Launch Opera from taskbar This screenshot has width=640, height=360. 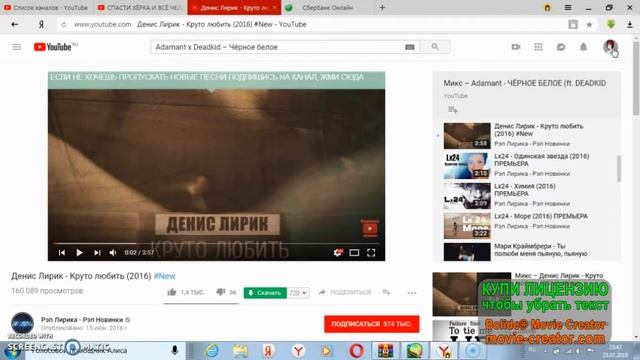(x=356, y=351)
